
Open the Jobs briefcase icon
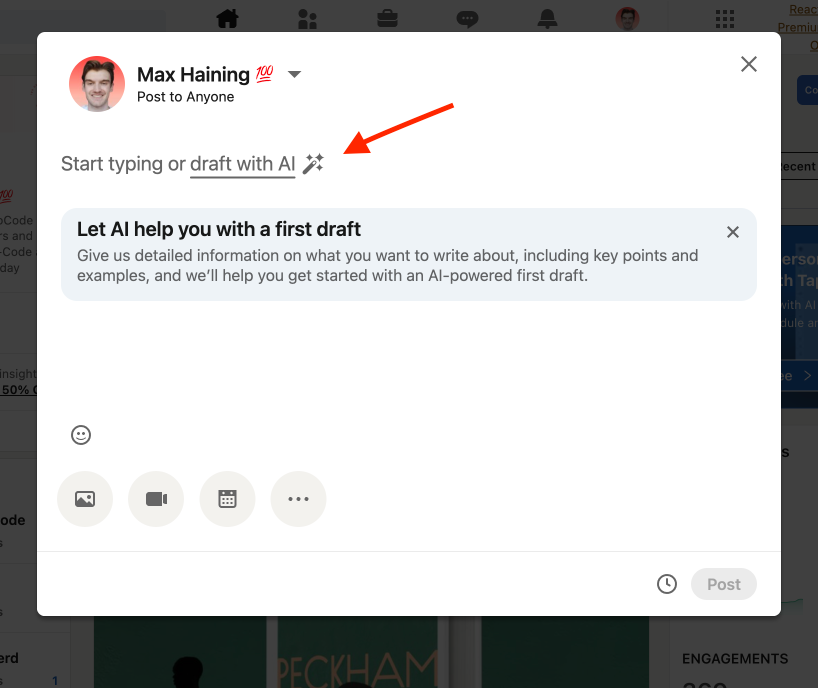(387, 19)
